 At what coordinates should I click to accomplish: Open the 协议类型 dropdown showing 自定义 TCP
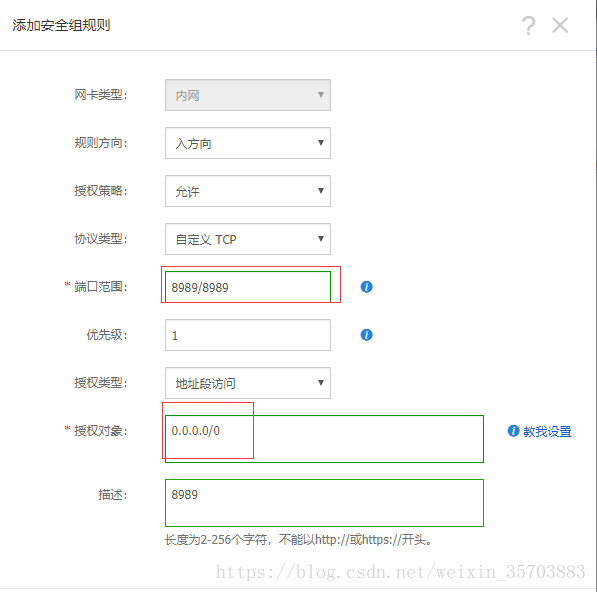click(248, 239)
